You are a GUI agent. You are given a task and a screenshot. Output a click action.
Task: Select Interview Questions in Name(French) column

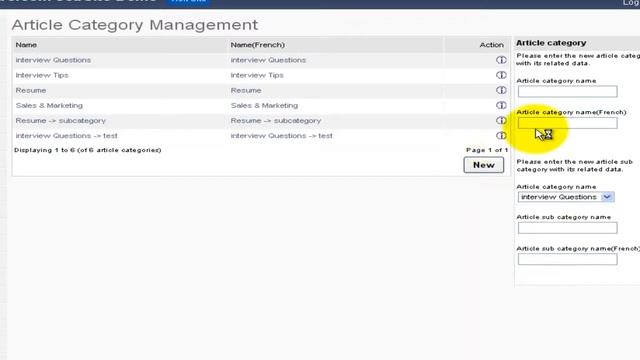[x=268, y=60]
